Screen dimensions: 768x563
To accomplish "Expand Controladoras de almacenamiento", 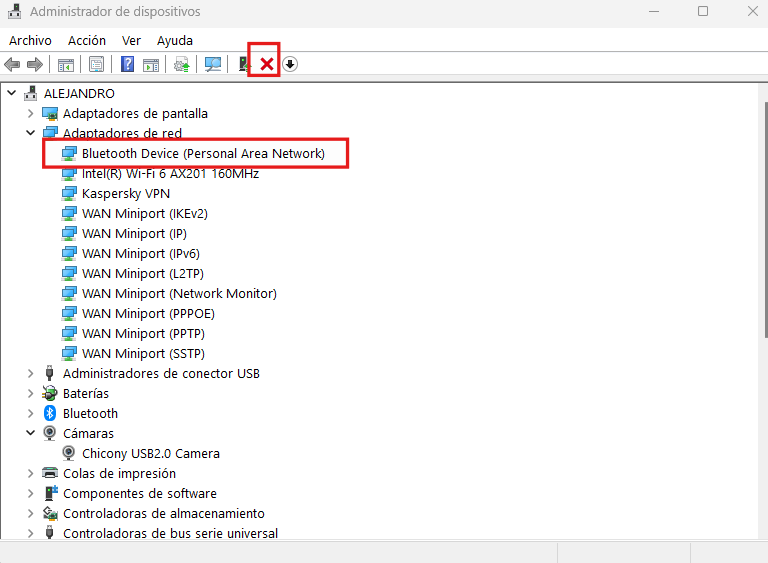I will coord(30,514).
